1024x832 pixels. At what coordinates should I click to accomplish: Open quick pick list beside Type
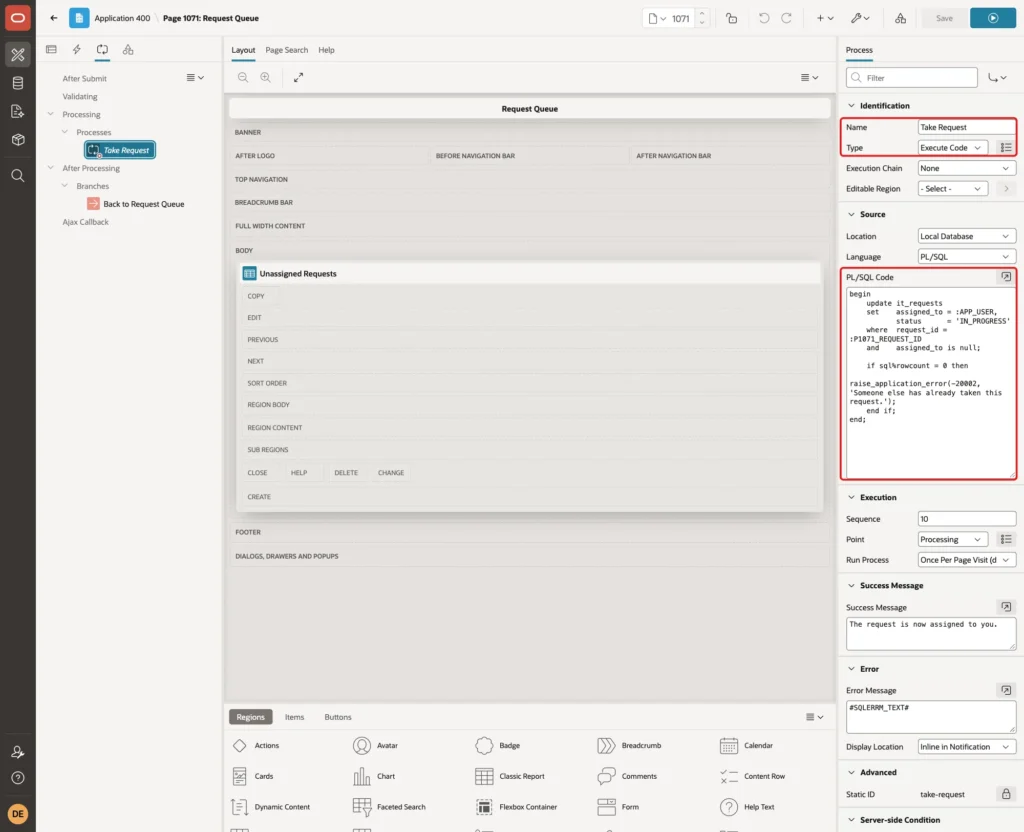point(1006,148)
